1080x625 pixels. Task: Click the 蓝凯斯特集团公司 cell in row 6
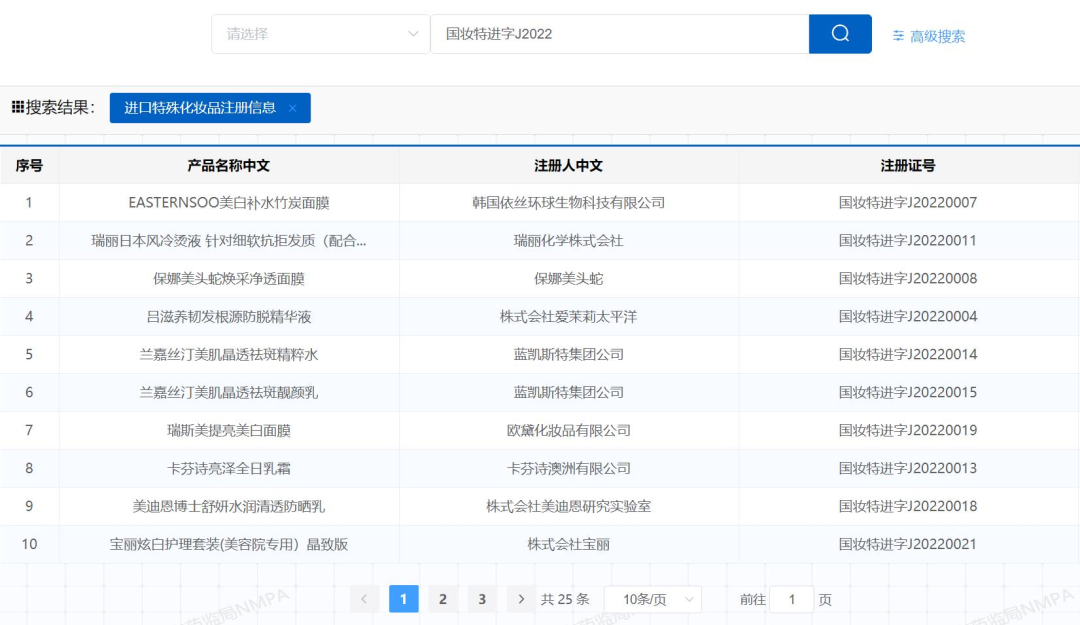tap(568, 392)
